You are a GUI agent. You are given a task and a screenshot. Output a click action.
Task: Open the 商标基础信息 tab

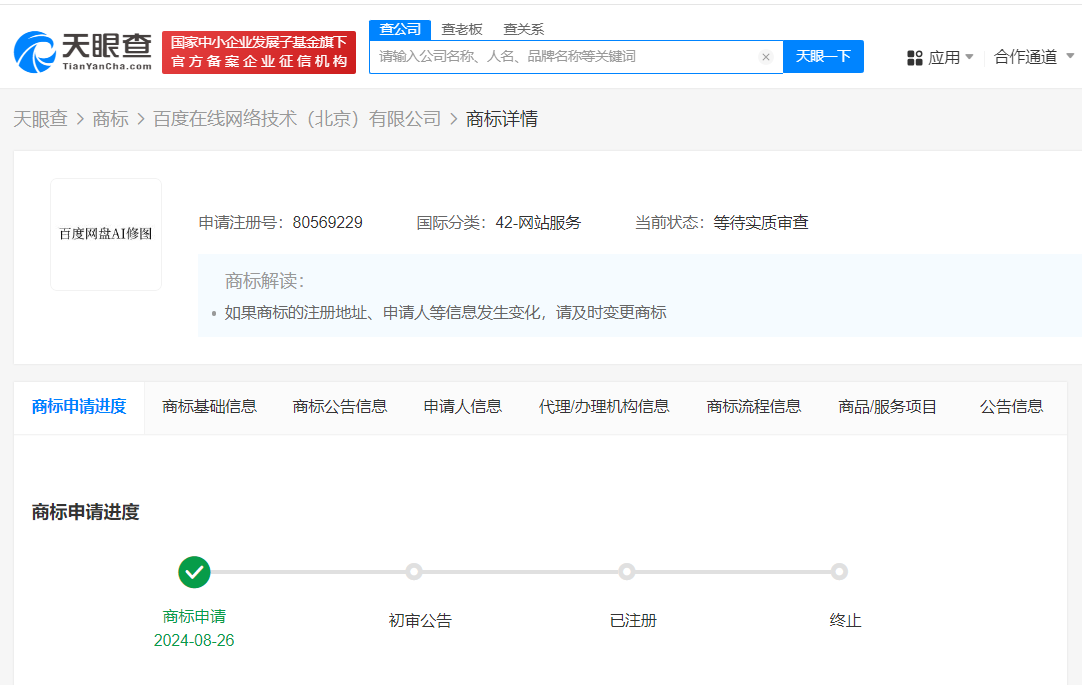(x=209, y=406)
